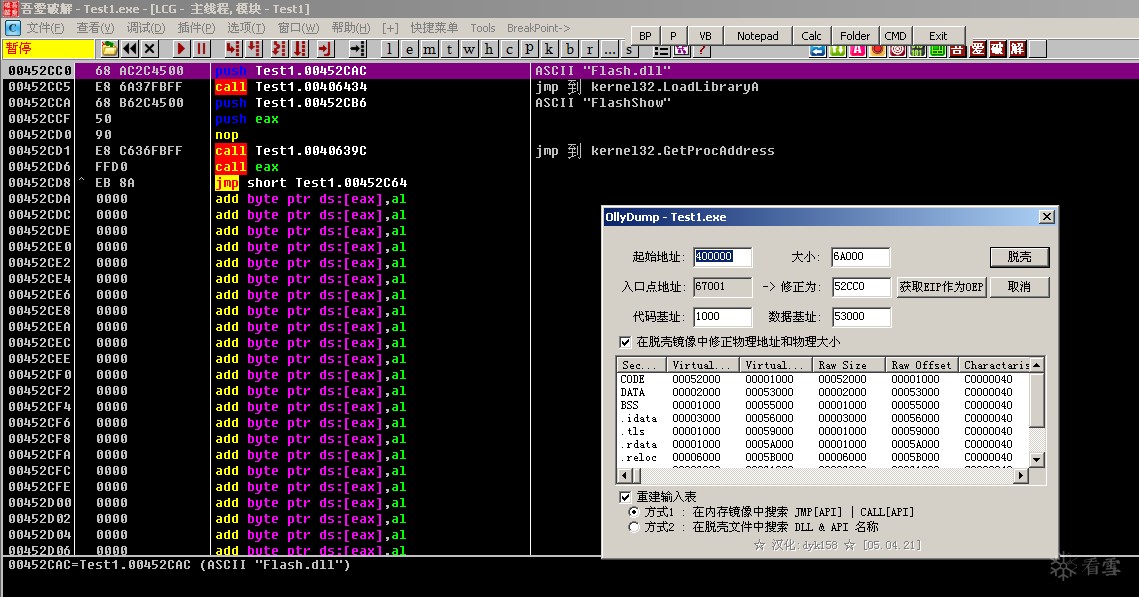Click the 起始地址 start address field

pos(722,256)
